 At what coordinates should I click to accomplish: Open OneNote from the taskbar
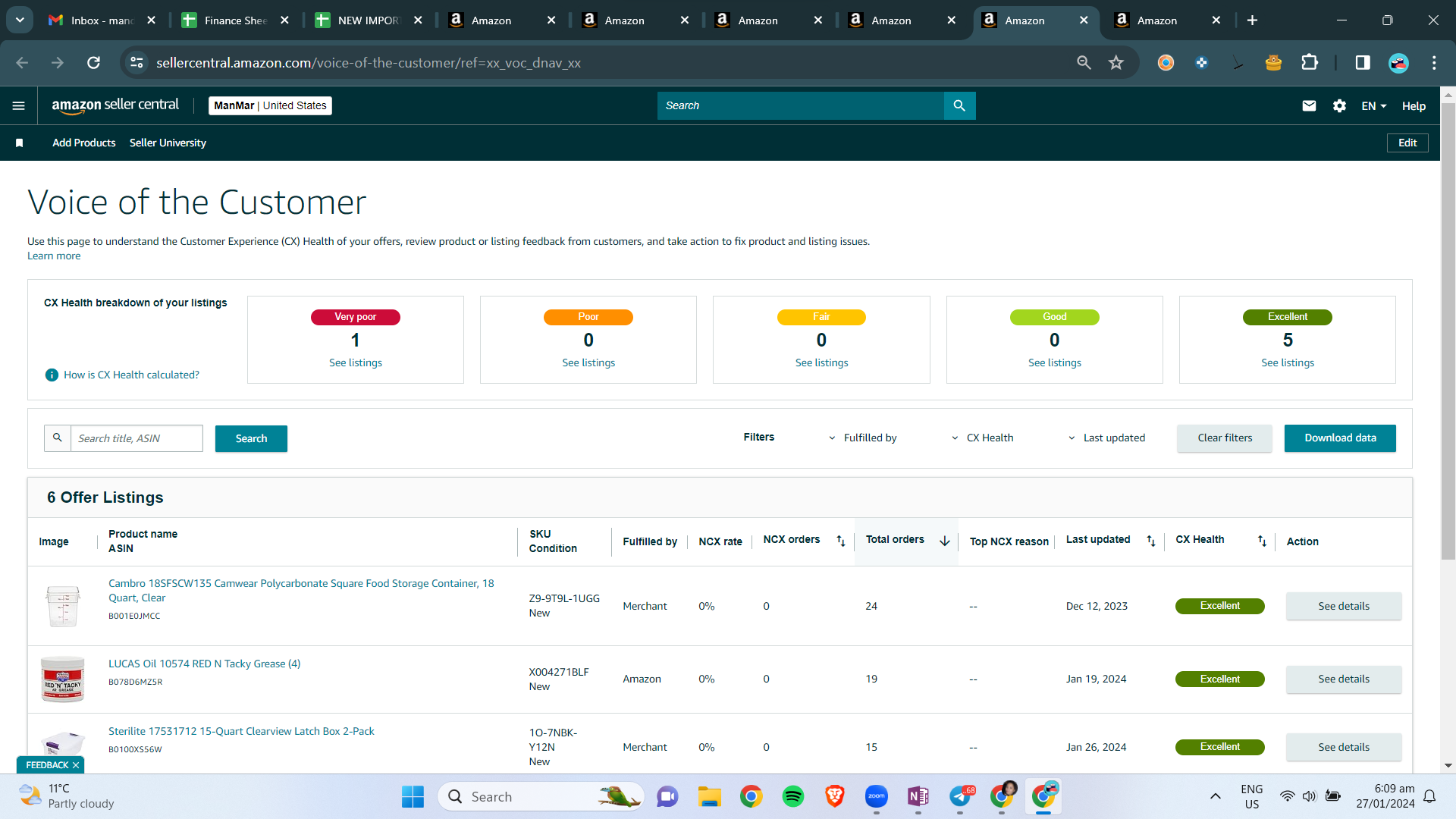918,796
